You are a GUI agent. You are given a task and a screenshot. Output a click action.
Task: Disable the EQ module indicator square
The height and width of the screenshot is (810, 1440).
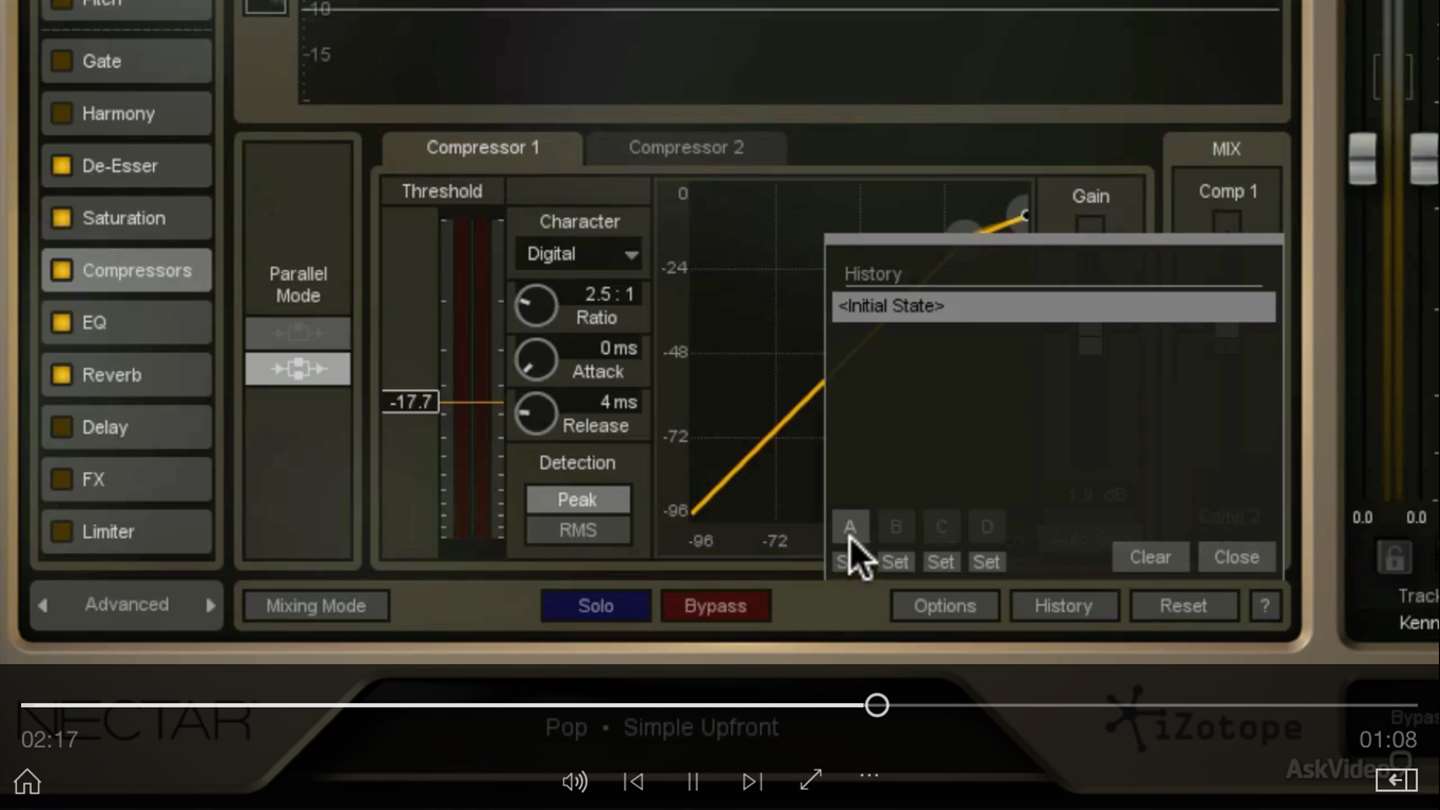click(62, 322)
